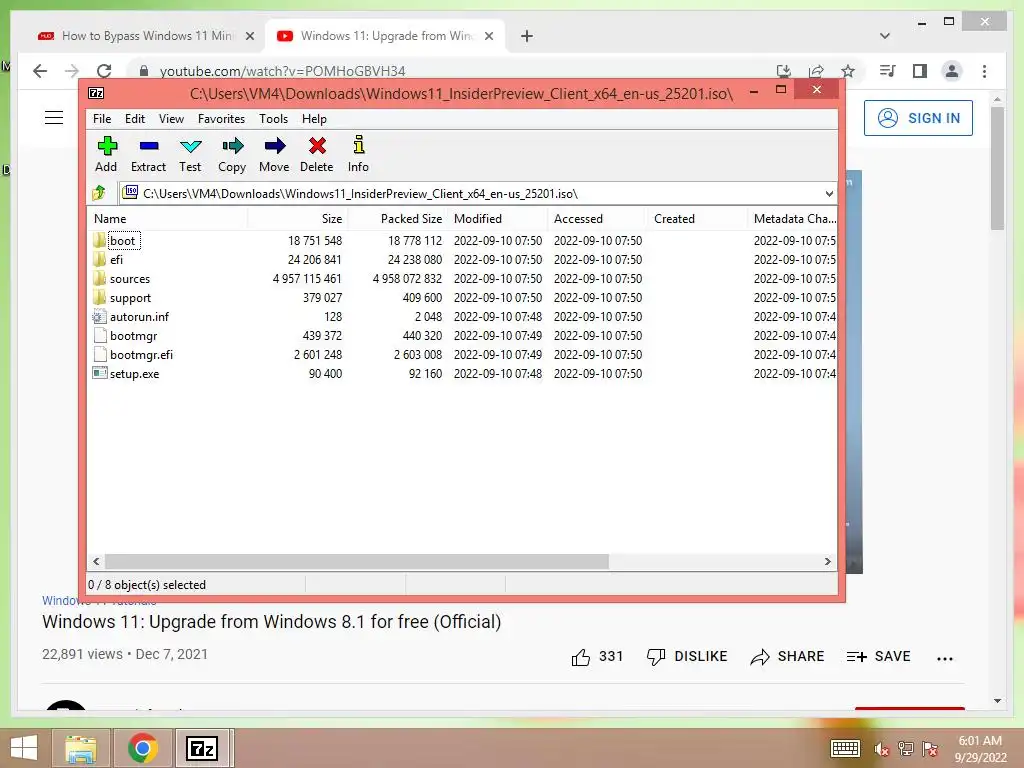Reload the Chrome page
This screenshot has width=1024, height=768.
tap(104, 71)
